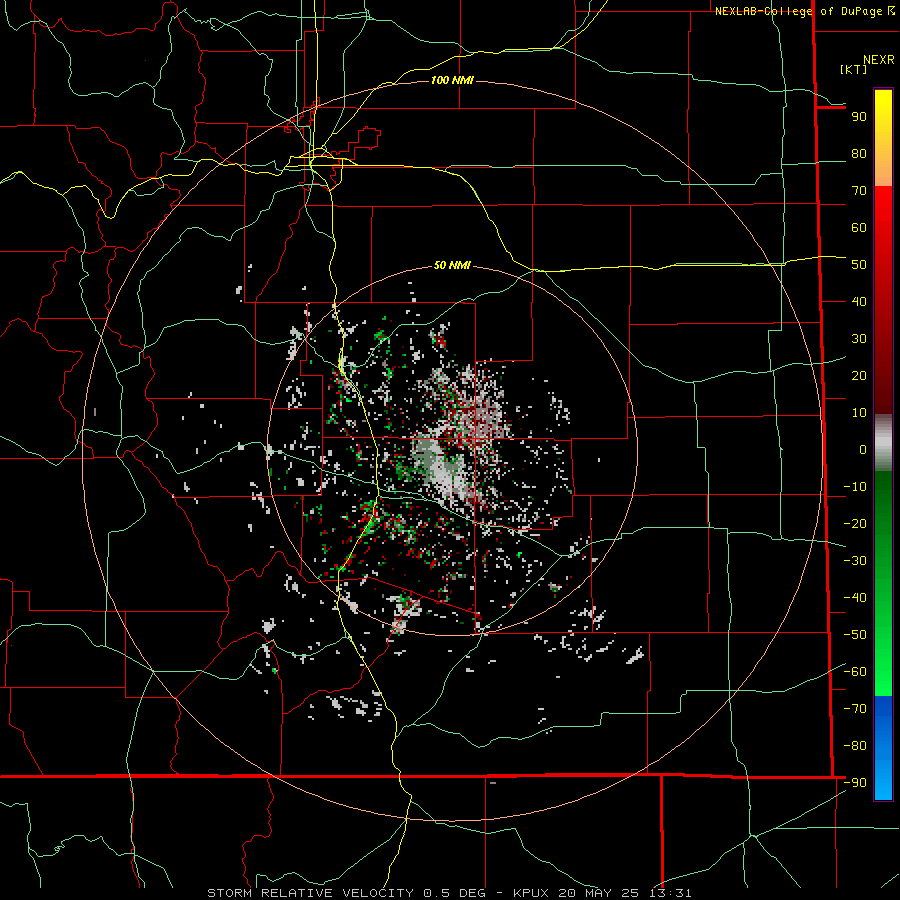Click the -80 value on the velocity scale
The image size is (900, 900).
point(855,746)
